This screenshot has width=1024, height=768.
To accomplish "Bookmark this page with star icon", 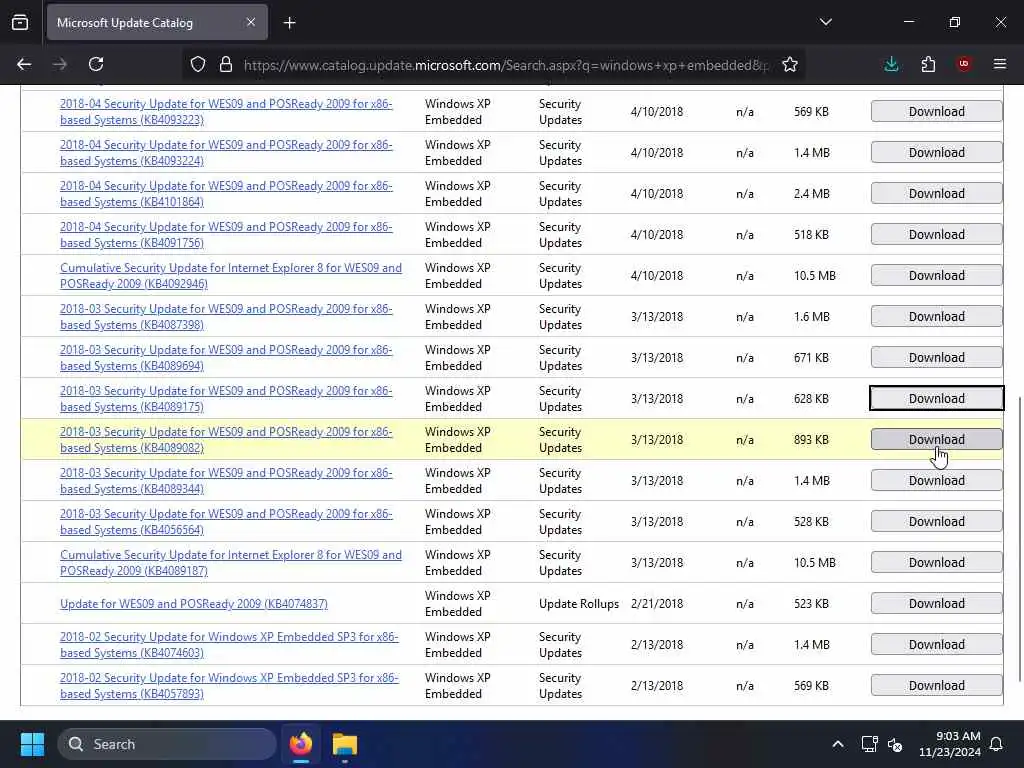I will pos(790,64).
